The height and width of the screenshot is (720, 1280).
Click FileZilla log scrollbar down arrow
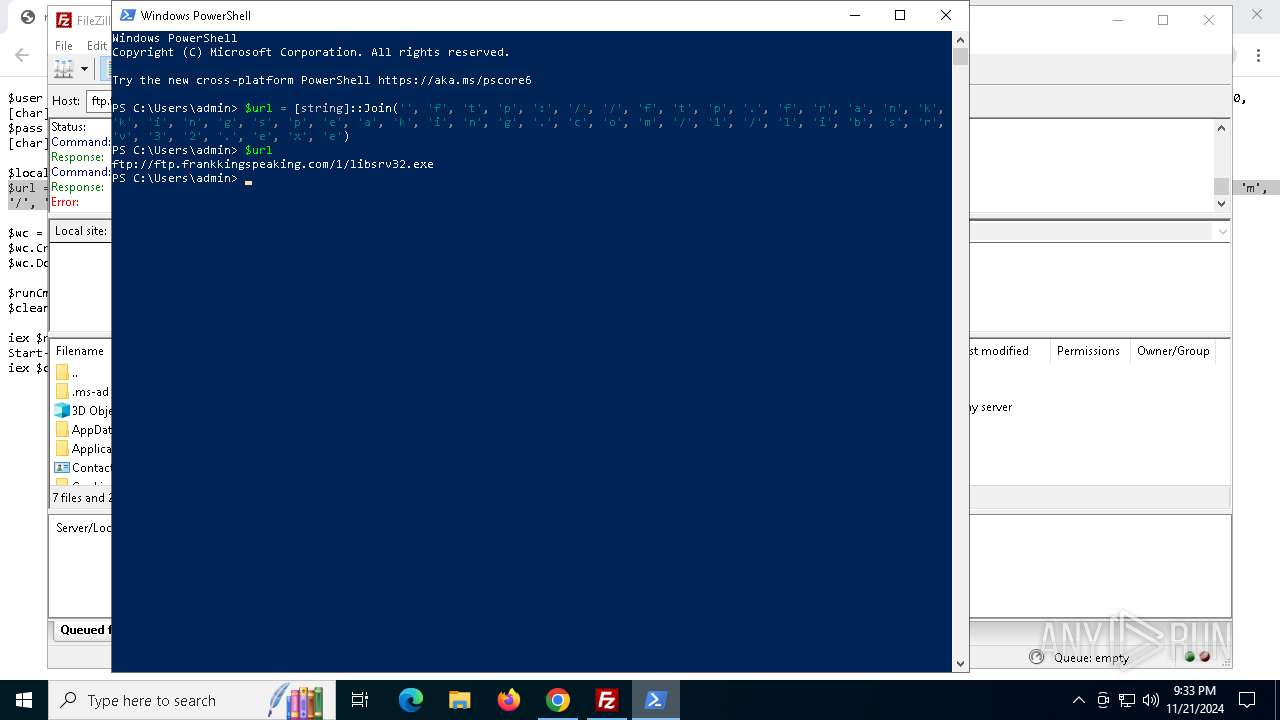pos(1221,203)
